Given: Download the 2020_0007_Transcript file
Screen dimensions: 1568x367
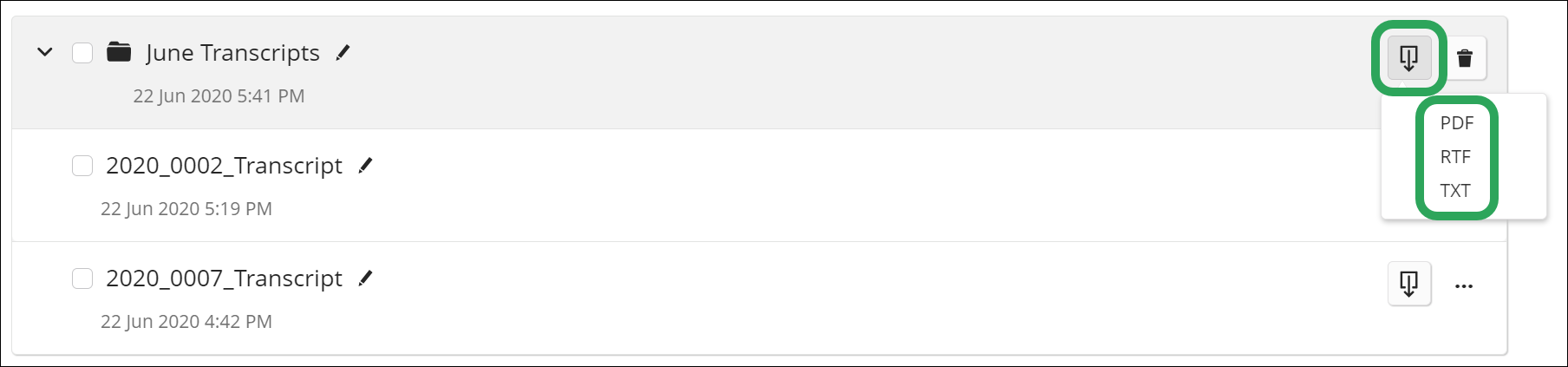Looking at the screenshot, I should pos(1408,284).
